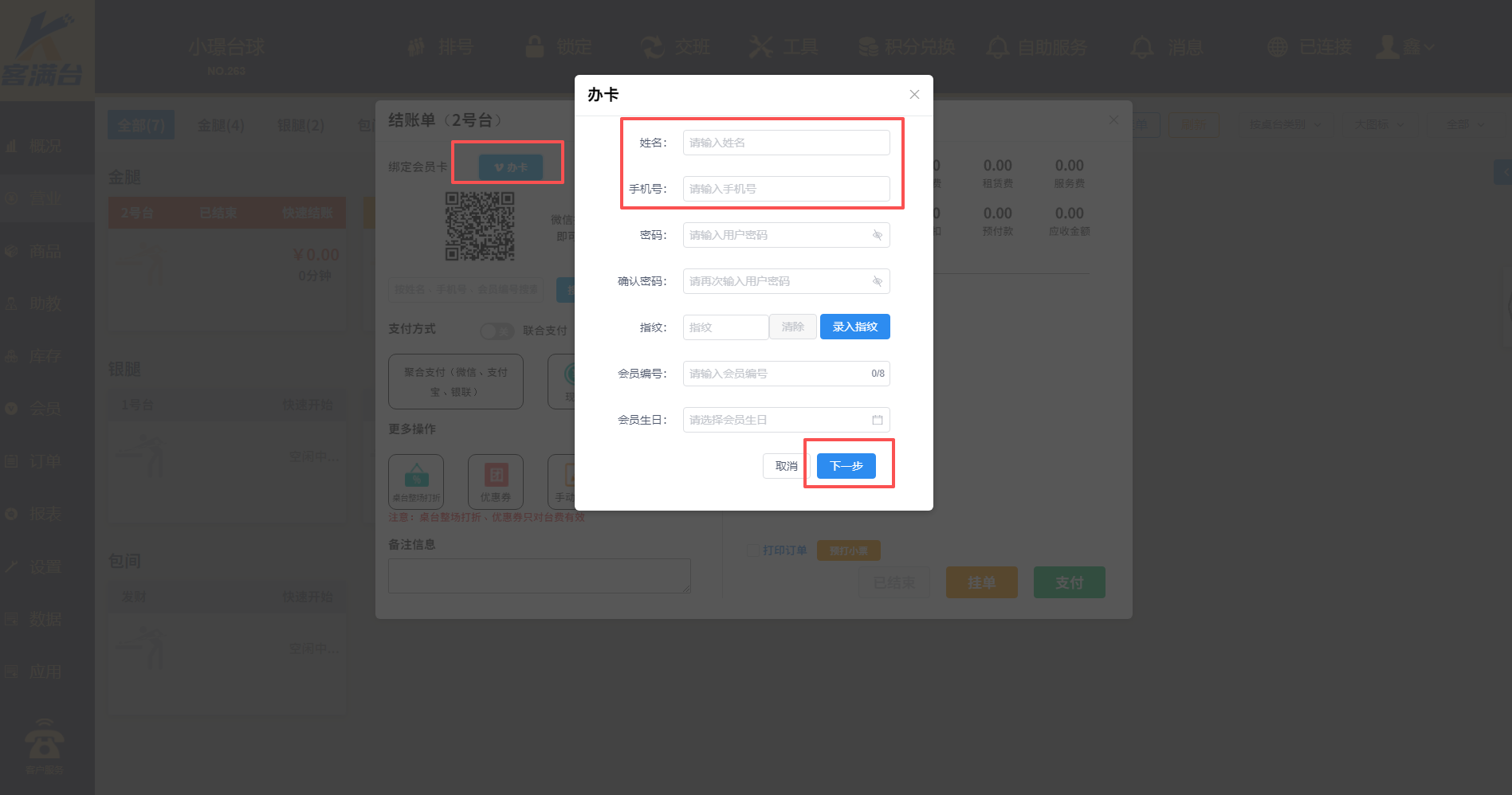
Task: Click the 交班 shift handover icon
Action: 654,47
